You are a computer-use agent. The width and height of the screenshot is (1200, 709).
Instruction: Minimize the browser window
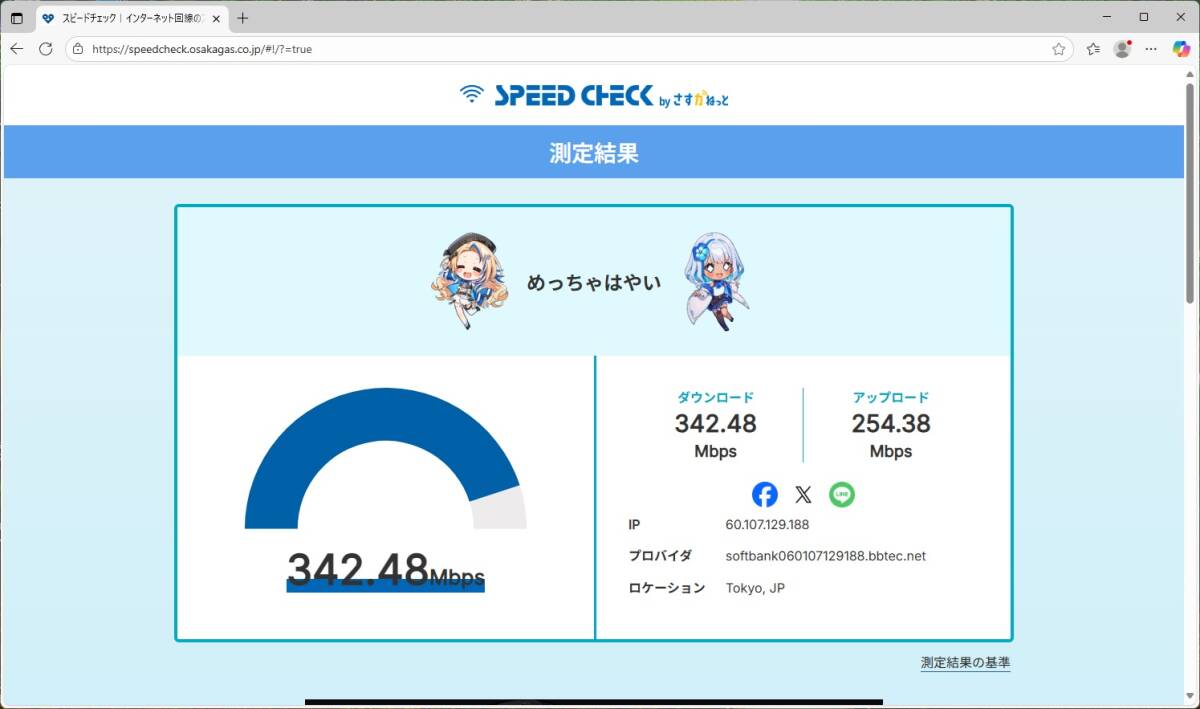click(1107, 17)
